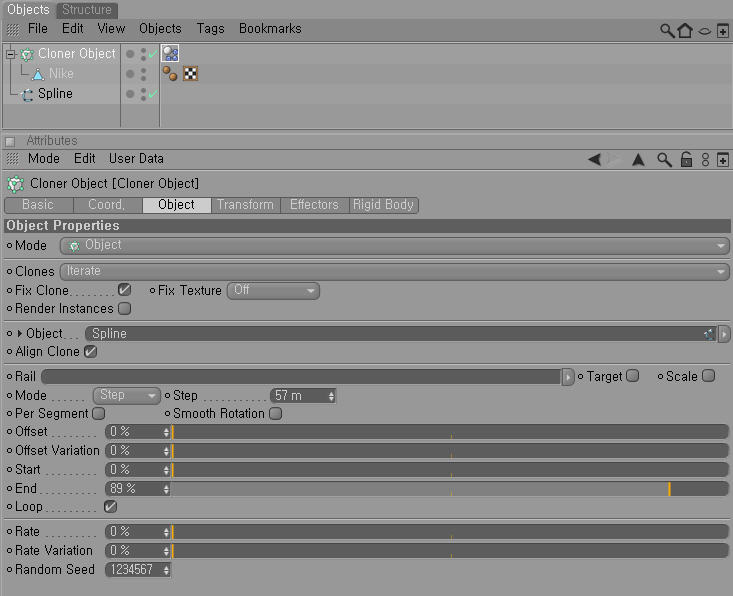Toggle the lock icon in Attributes panel
This screenshot has height=596, width=733.
(x=686, y=159)
